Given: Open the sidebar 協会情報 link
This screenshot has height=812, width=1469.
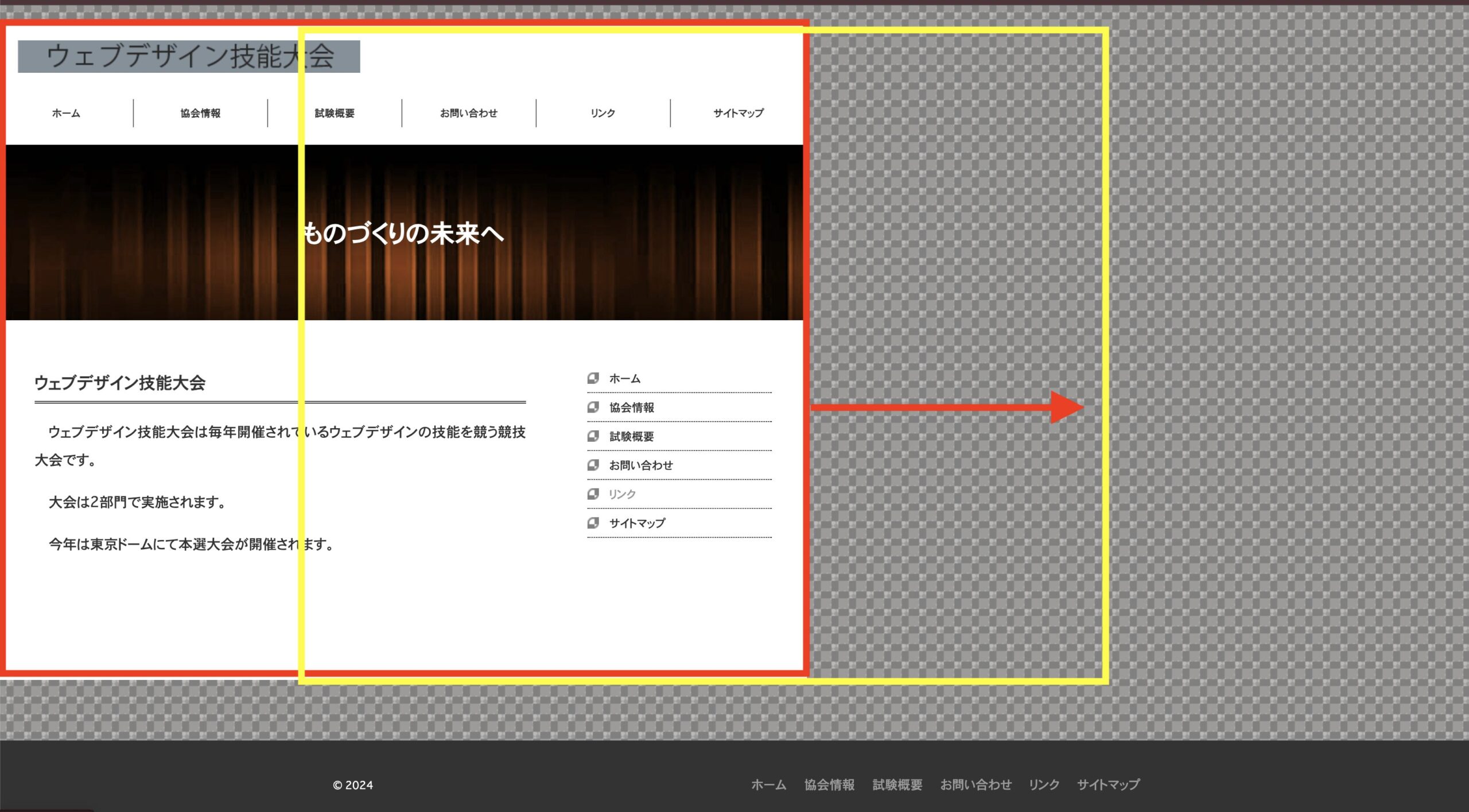Looking at the screenshot, I should (631, 407).
